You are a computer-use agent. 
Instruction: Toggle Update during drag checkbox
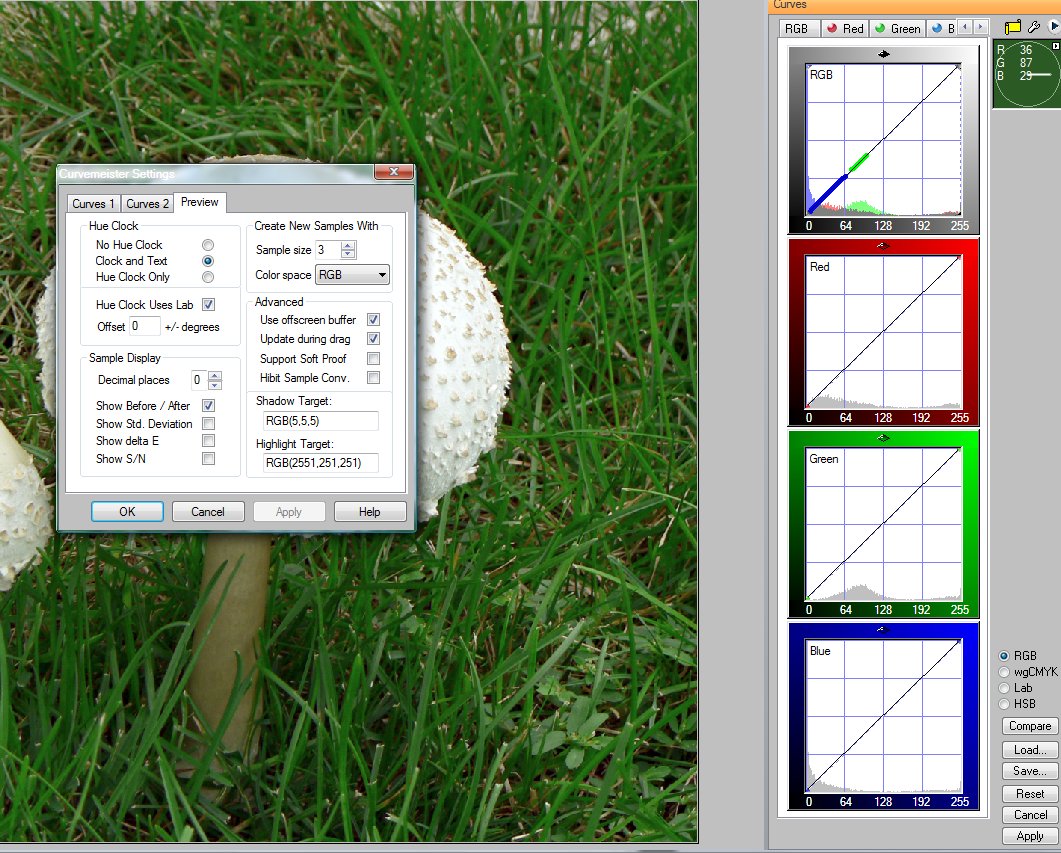coord(373,339)
